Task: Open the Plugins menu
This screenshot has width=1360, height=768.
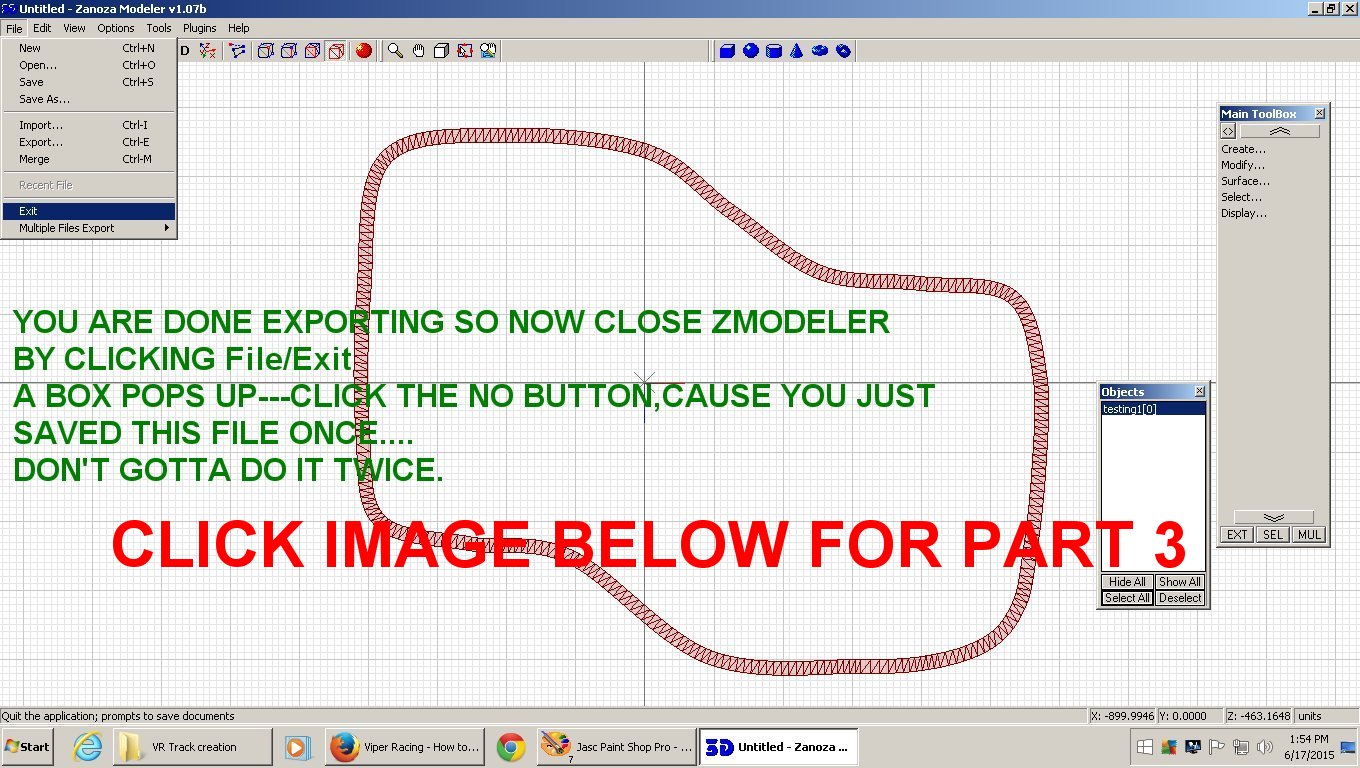Action: (x=199, y=28)
